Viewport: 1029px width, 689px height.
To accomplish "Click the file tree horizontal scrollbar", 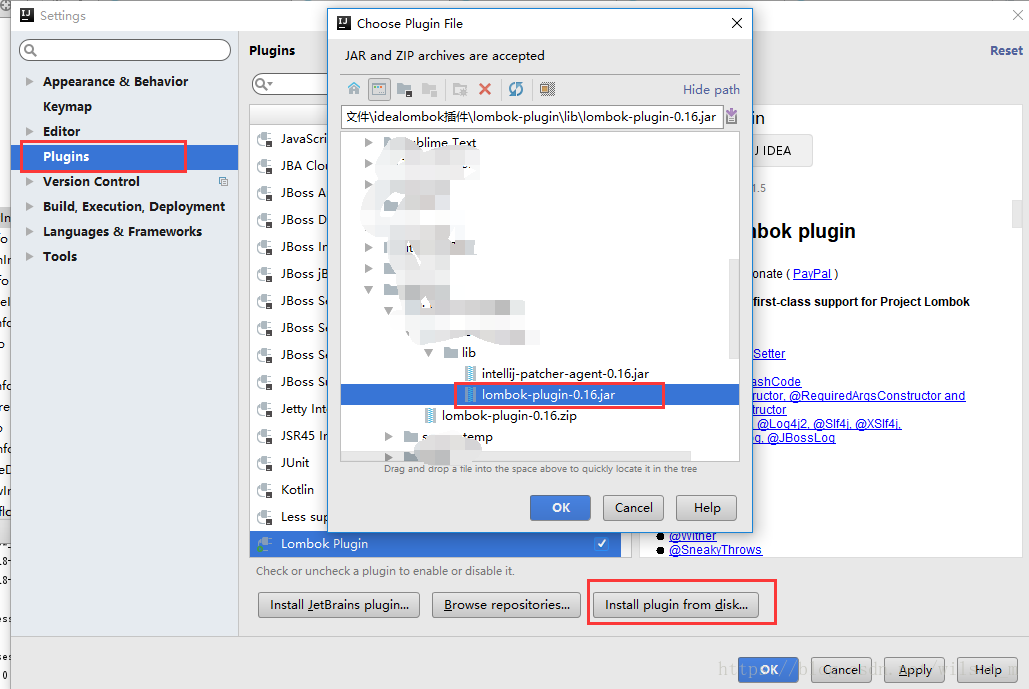I will point(515,455).
